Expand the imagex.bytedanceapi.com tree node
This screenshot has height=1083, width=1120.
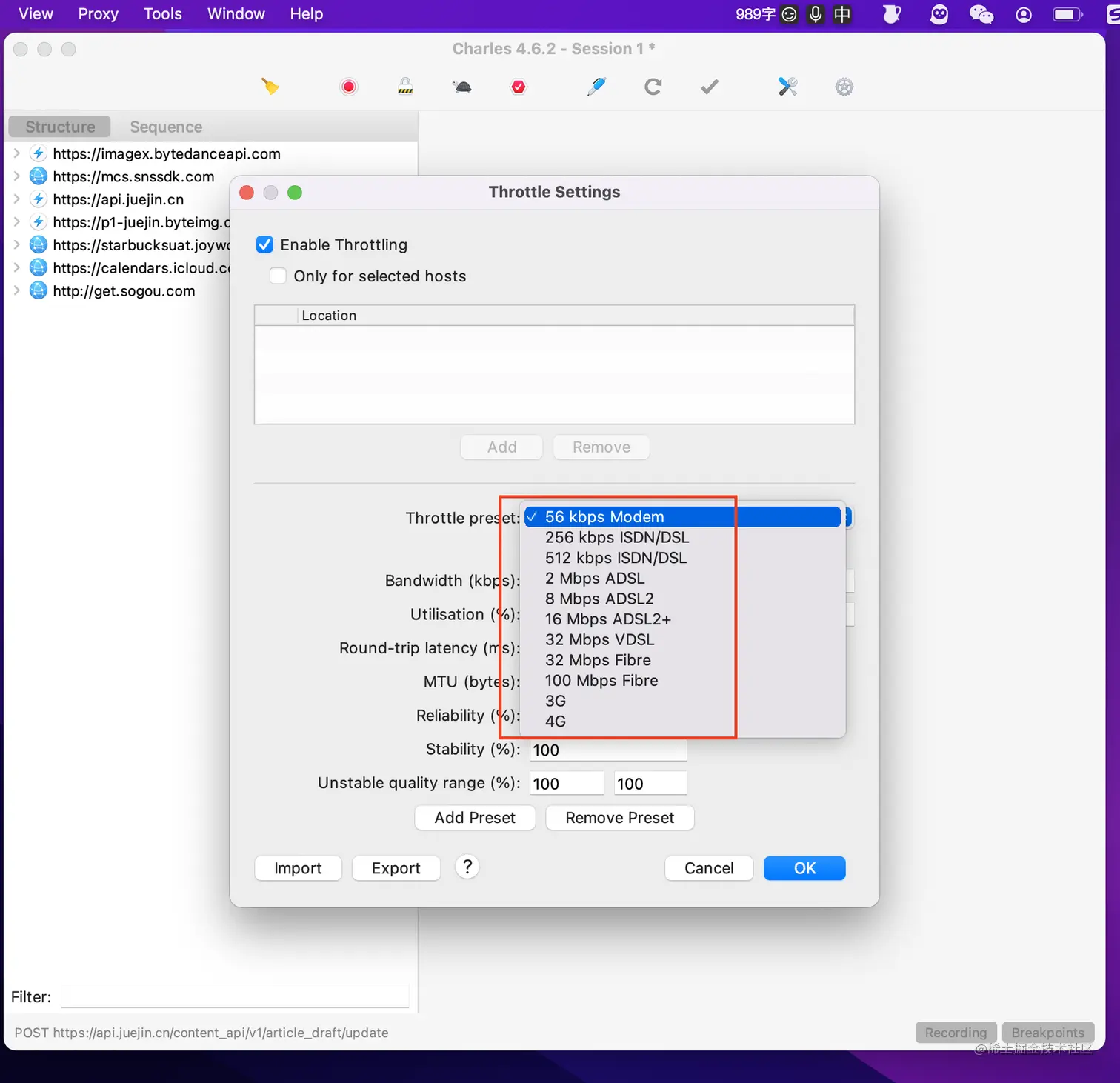click(x=16, y=153)
